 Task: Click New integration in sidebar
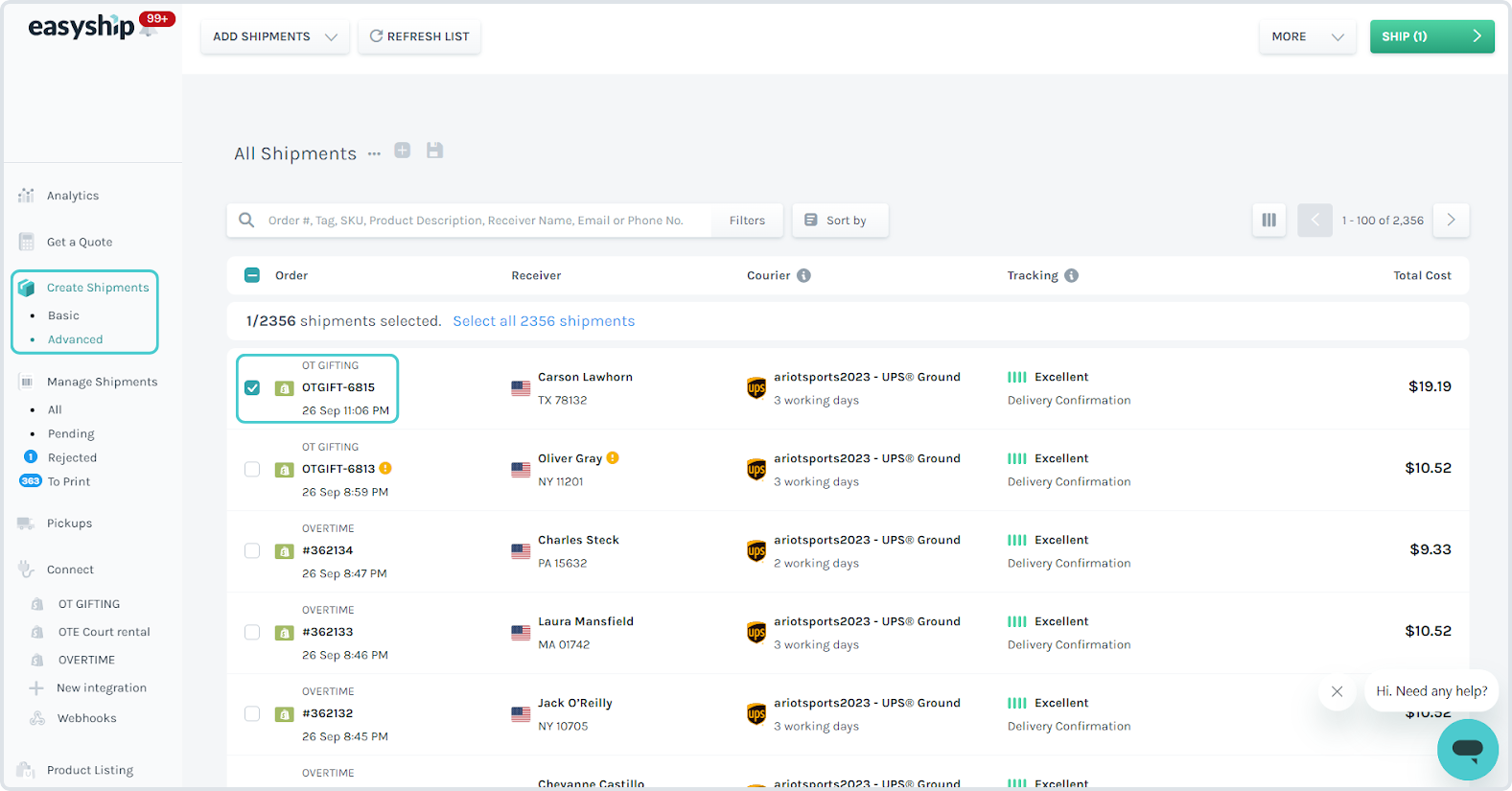point(102,688)
